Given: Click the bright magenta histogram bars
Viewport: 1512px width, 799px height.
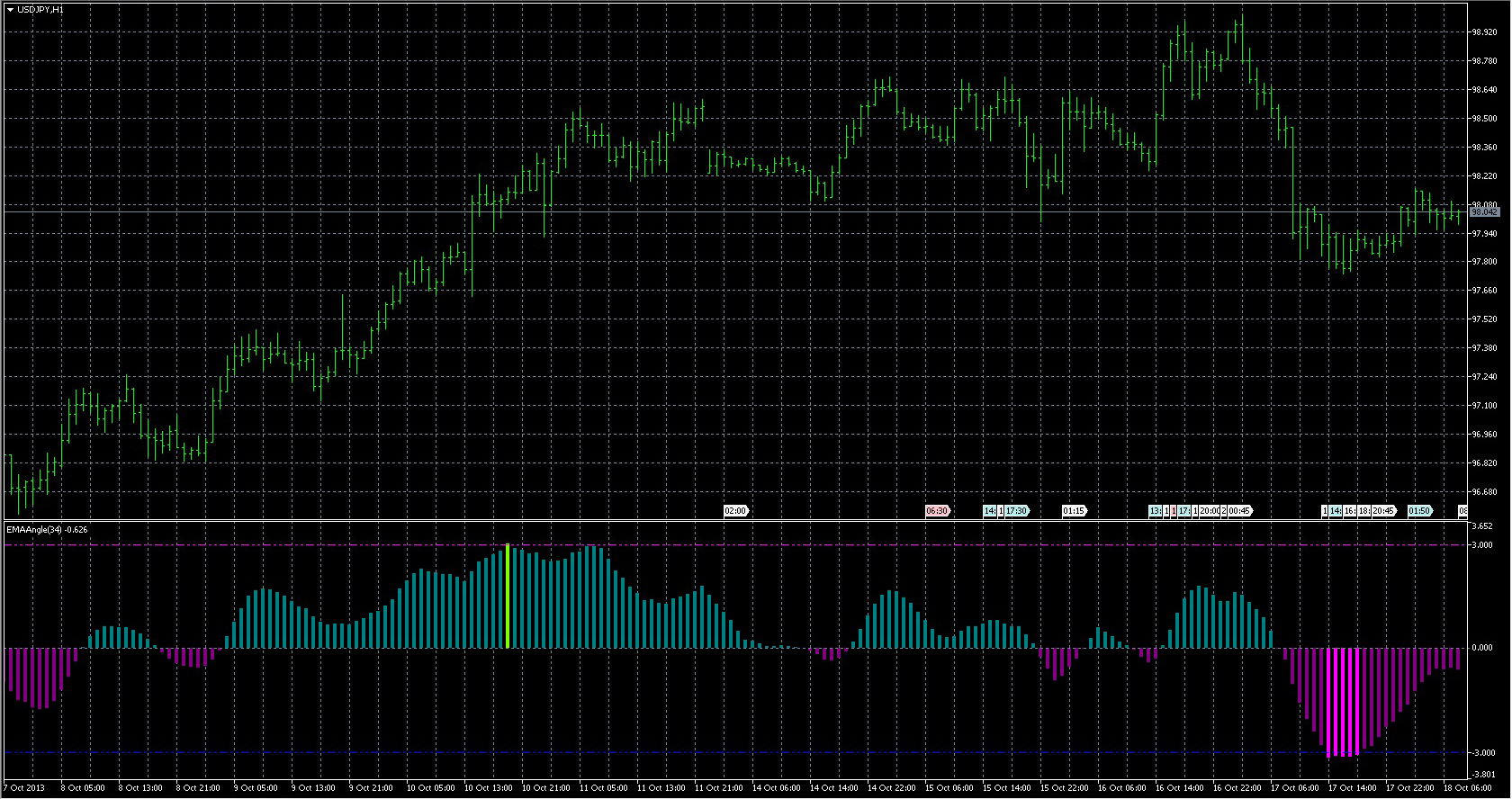Looking at the screenshot, I should 1343,702.
